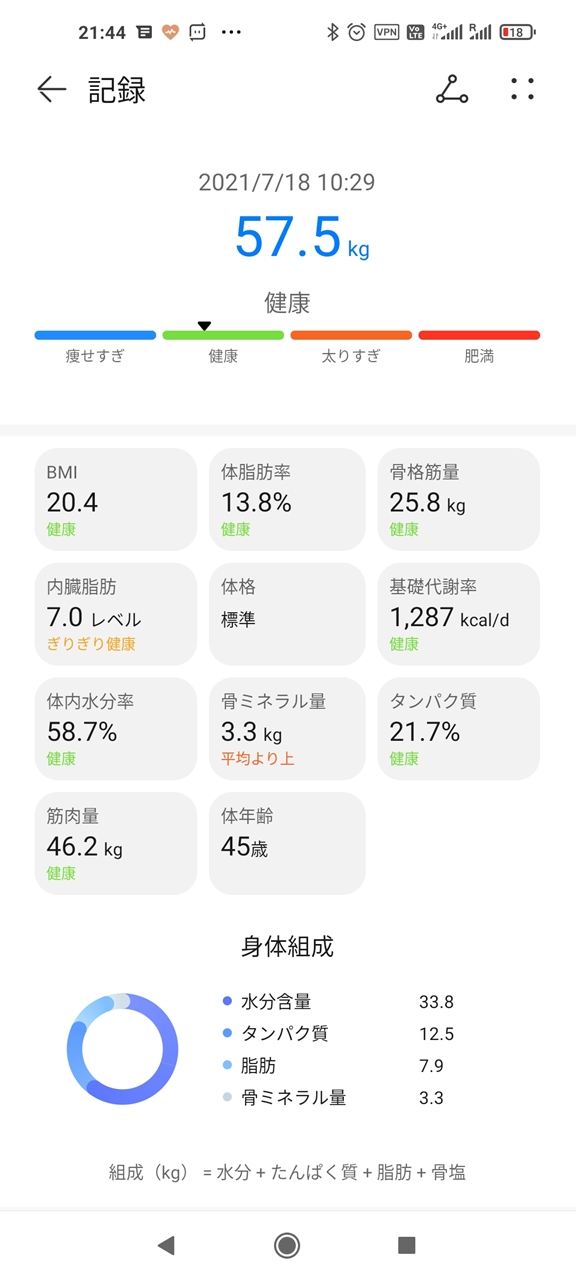
Task: Tap the 身体組成 donut chart
Action: [x=122, y=1049]
